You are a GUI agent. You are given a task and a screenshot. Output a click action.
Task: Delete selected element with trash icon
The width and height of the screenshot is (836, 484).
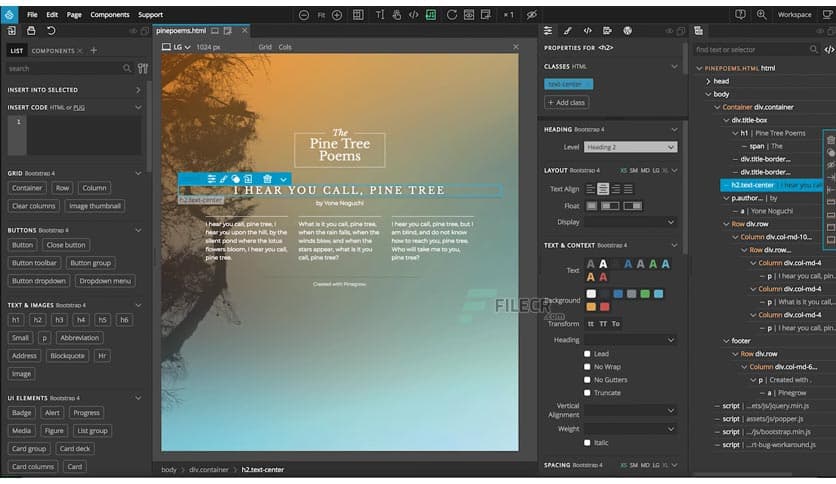268,179
